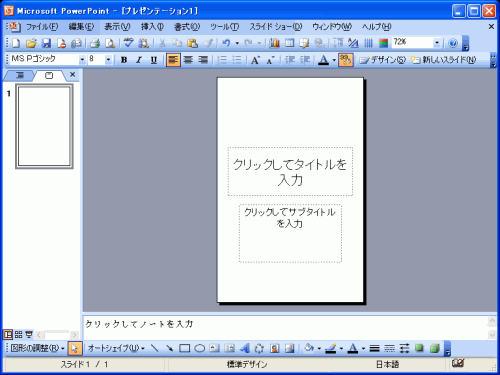Apply the drawing toolbar Font Color swatch
Viewport: 500px width, 375px height.
353,348
